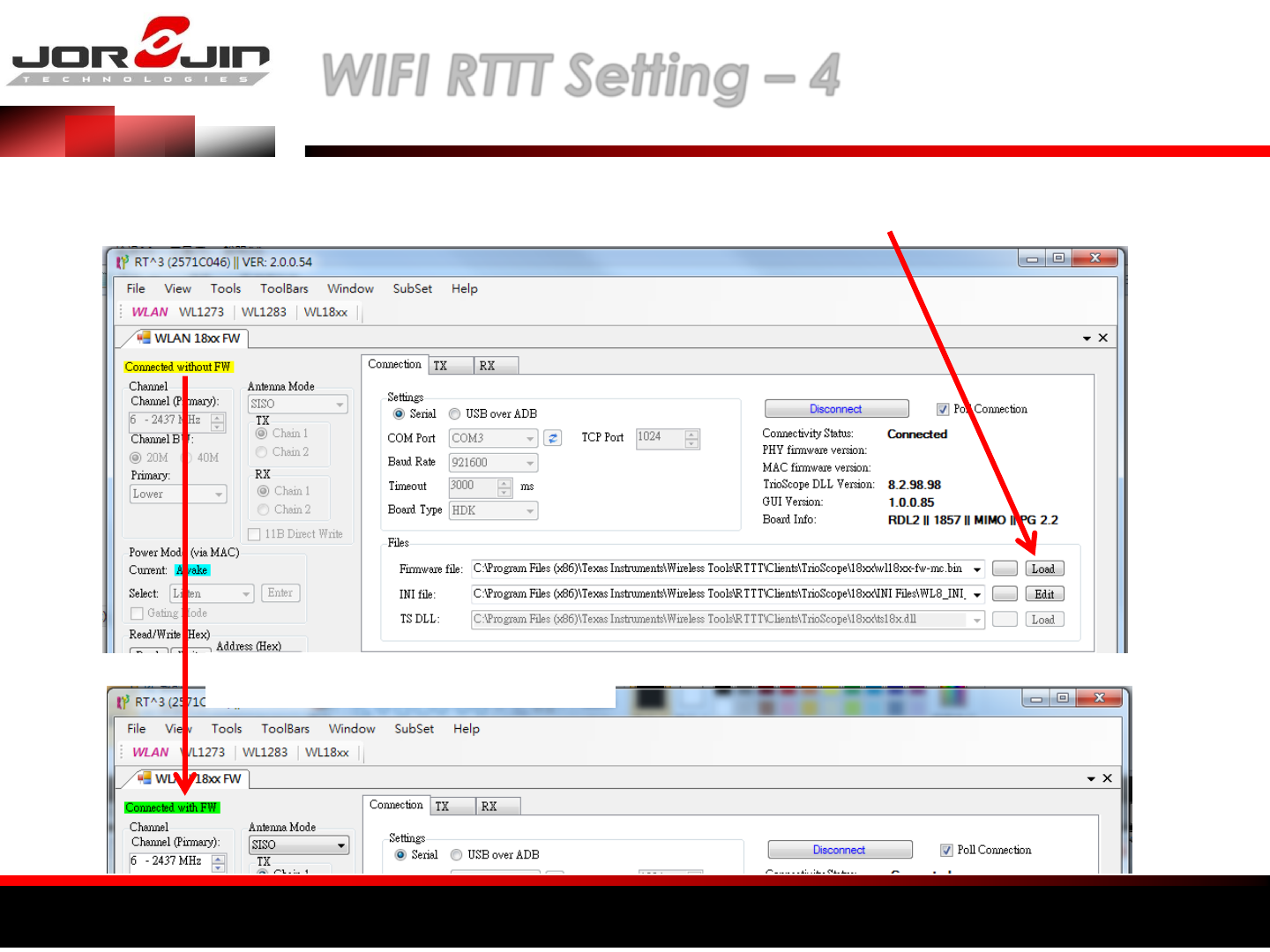Viewport: 1270px width, 952px height.
Task: Load the firmware file in upper window
Action: [x=1044, y=569]
